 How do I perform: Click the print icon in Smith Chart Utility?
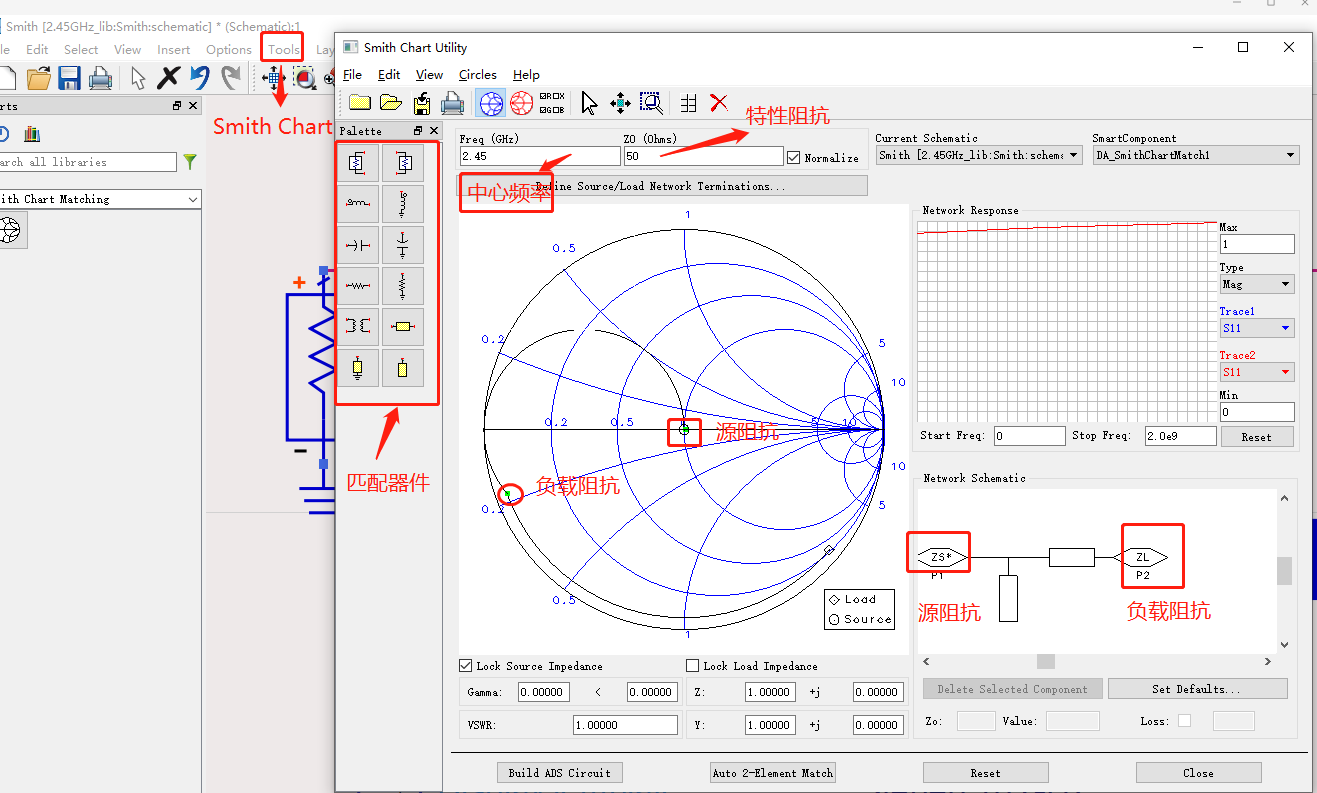(x=450, y=102)
